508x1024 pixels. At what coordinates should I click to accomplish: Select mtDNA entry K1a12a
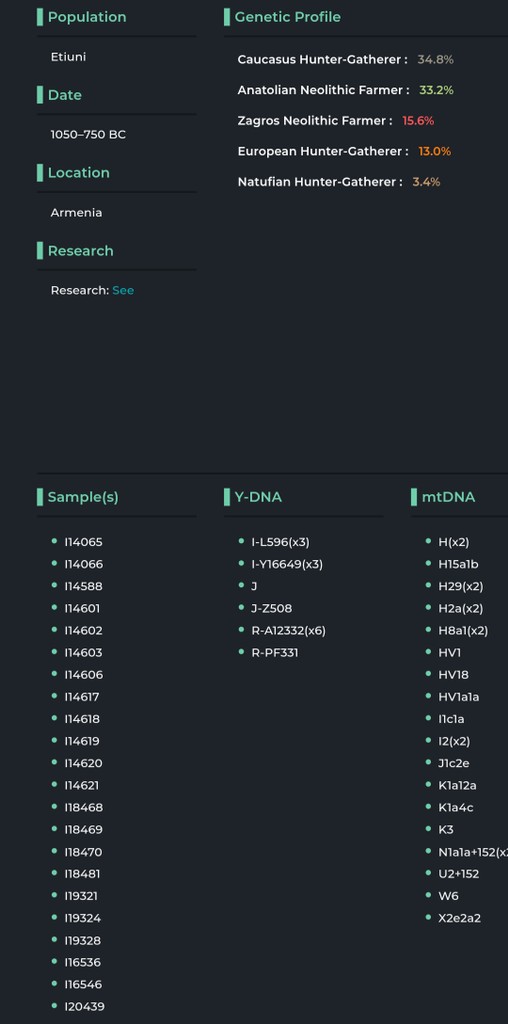(x=457, y=785)
